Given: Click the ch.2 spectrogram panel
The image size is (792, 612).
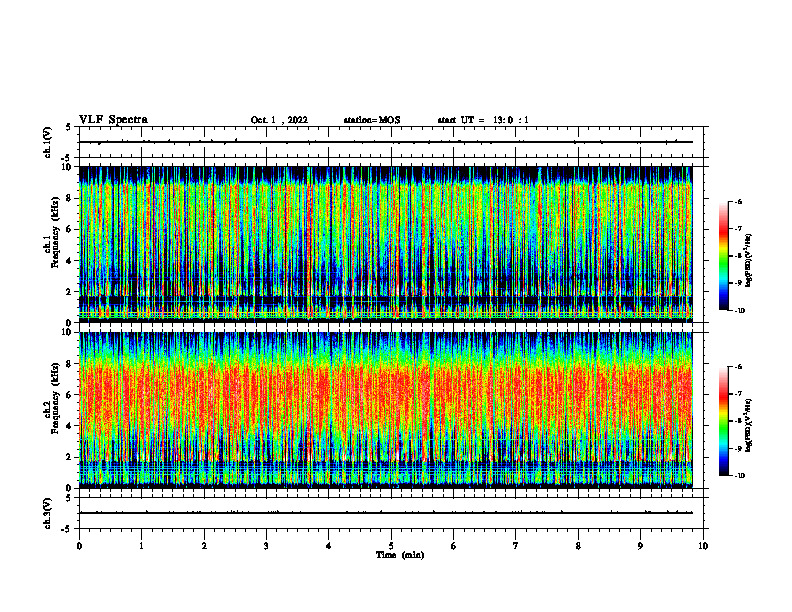Looking at the screenshot, I should [386, 410].
